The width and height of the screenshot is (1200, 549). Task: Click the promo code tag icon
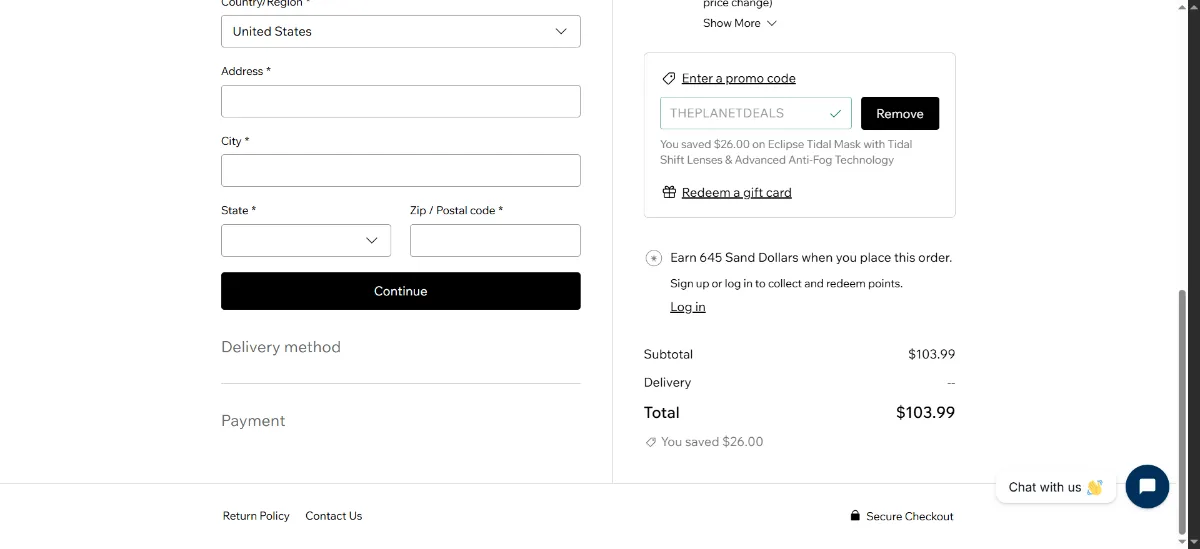coord(668,78)
